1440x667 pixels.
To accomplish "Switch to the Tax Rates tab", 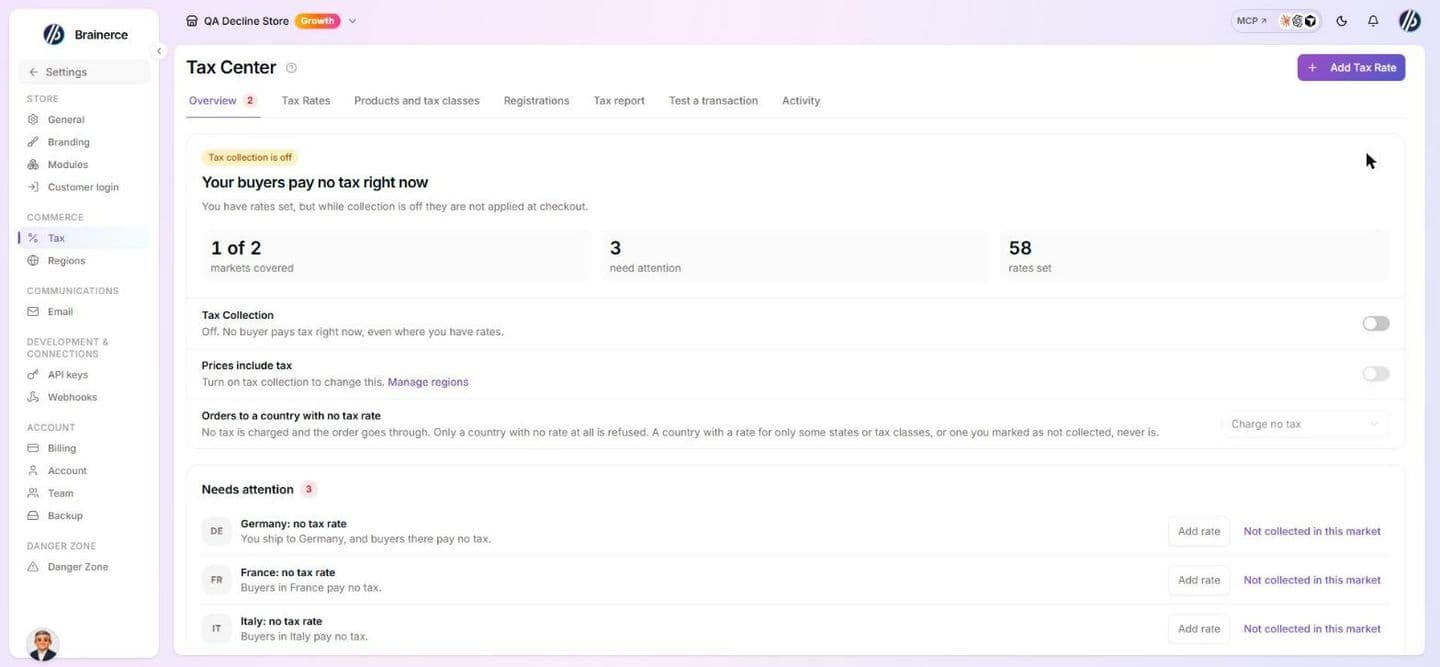I will click(306, 101).
